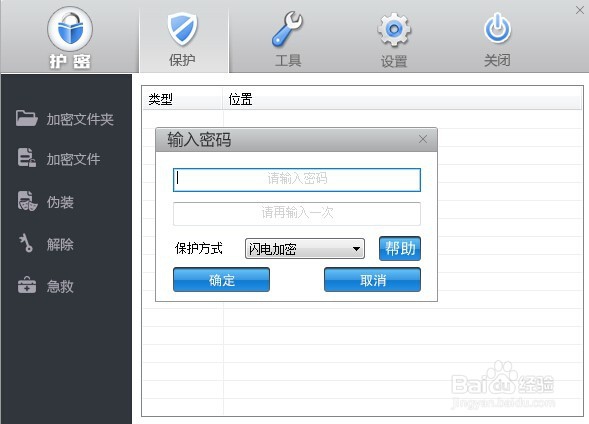Cancel with the 取消 button
Viewport: 589px width, 424px height.
(372, 280)
